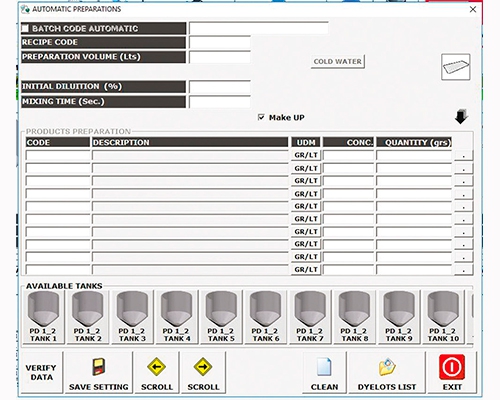Click the right arrow SCROLL icon

point(203,367)
